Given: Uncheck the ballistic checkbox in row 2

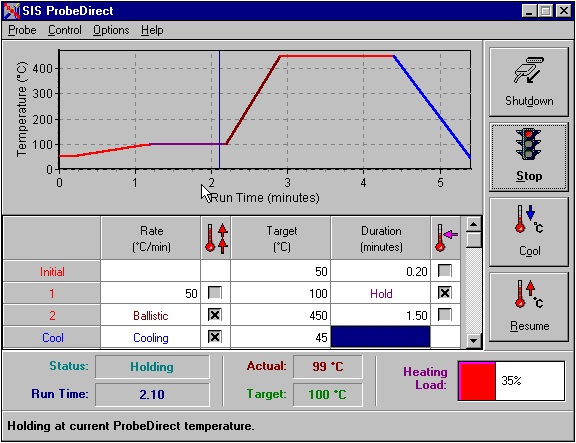Looking at the screenshot, I should coord(215,315).
